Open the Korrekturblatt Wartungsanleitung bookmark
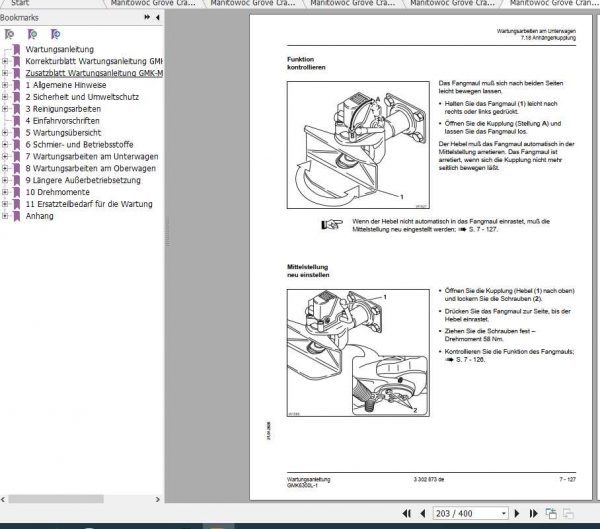 pyautogui.click(x=94, y=61)
